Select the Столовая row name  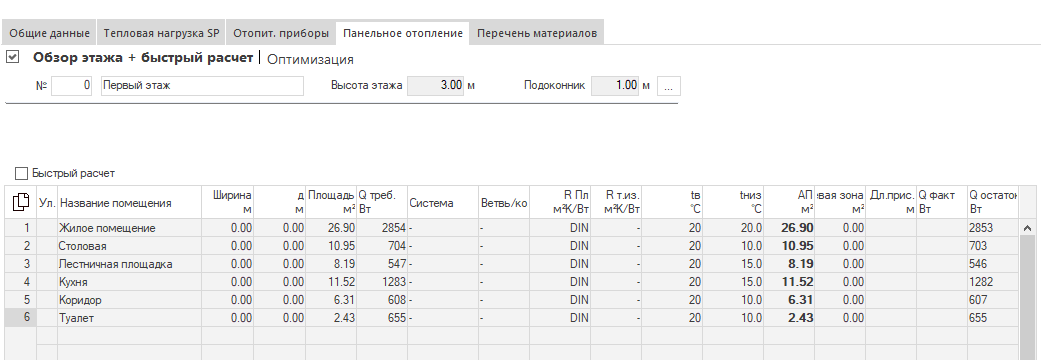(83, 246)
